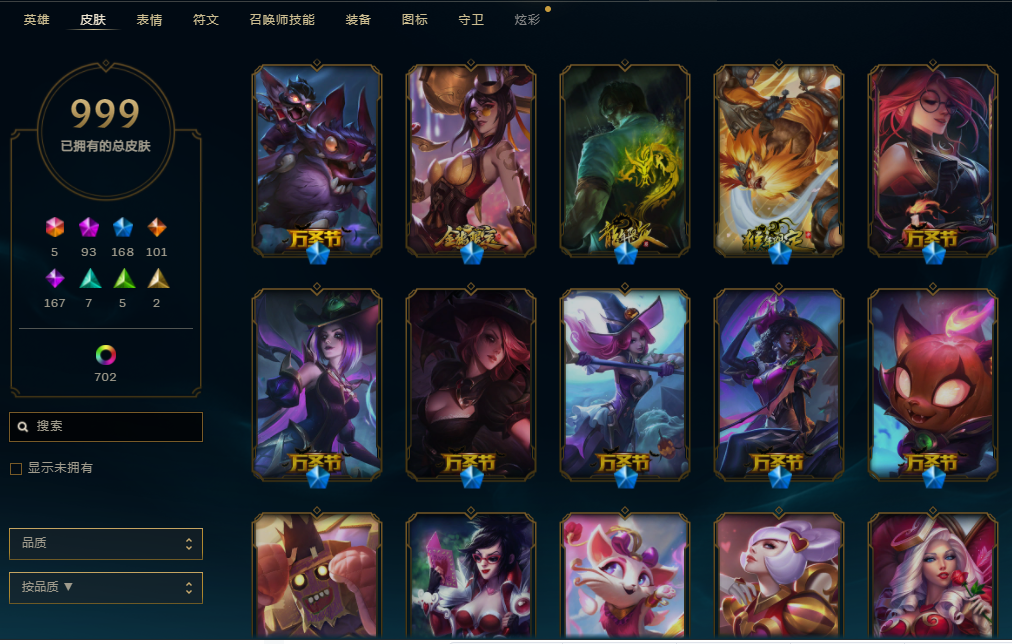Viewport: 1012px width, 644px height.
Task: Click the teal triangle gem above 7
Action: (x=90, y=278)
